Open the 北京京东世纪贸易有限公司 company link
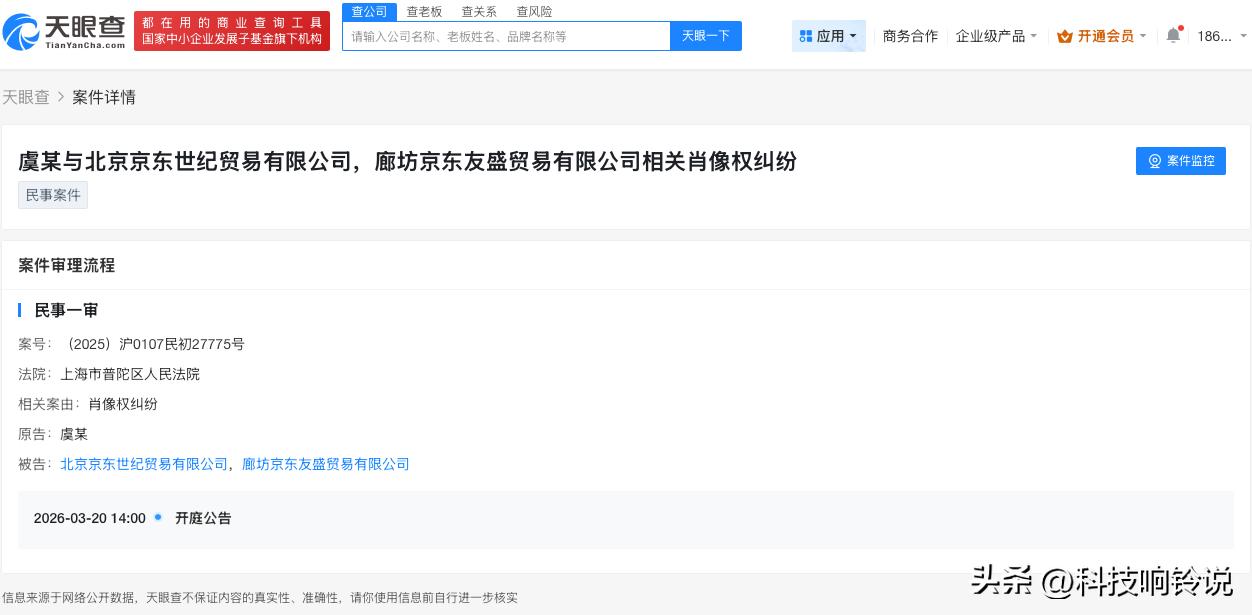1252x615 pixels. [x=143, y=464]
